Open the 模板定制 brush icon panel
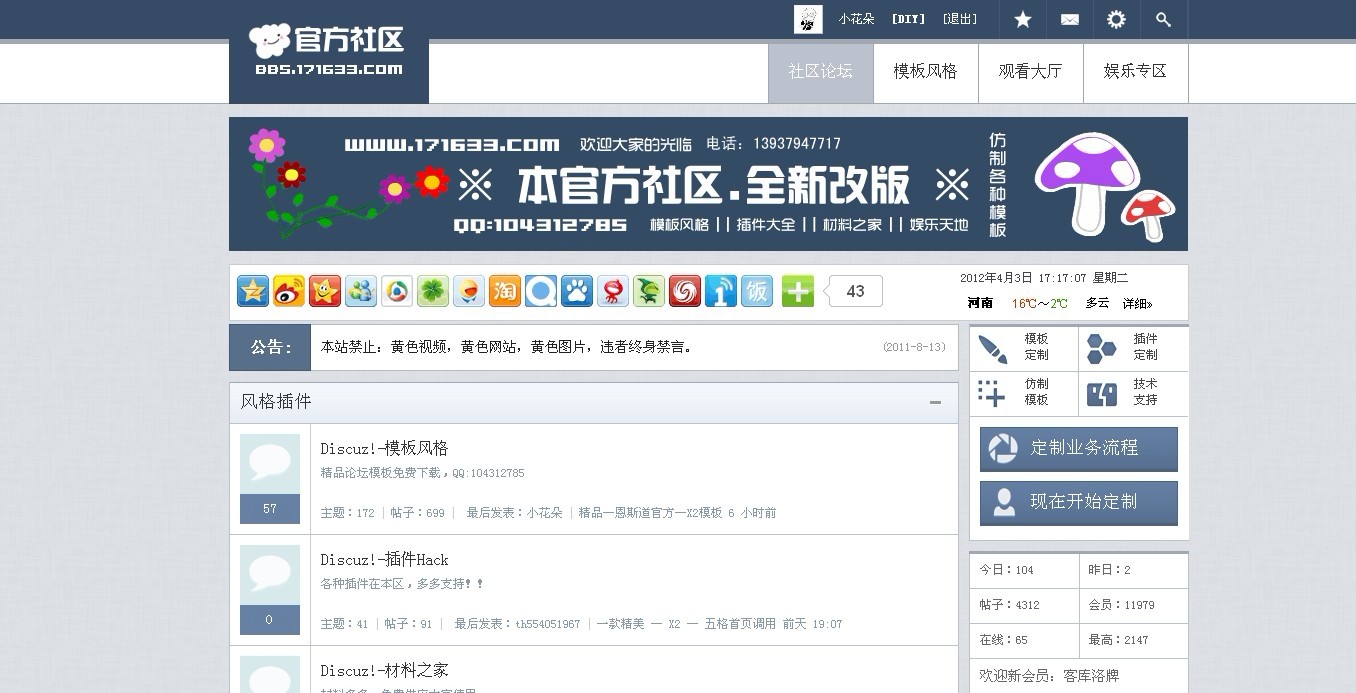Screen dimensions: 1356x693 [994, 348]
